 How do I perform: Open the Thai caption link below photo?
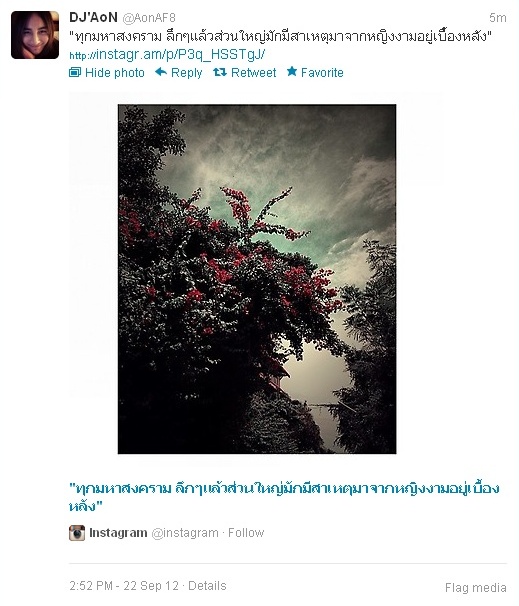pyautogui.click(x=284, y=497)
